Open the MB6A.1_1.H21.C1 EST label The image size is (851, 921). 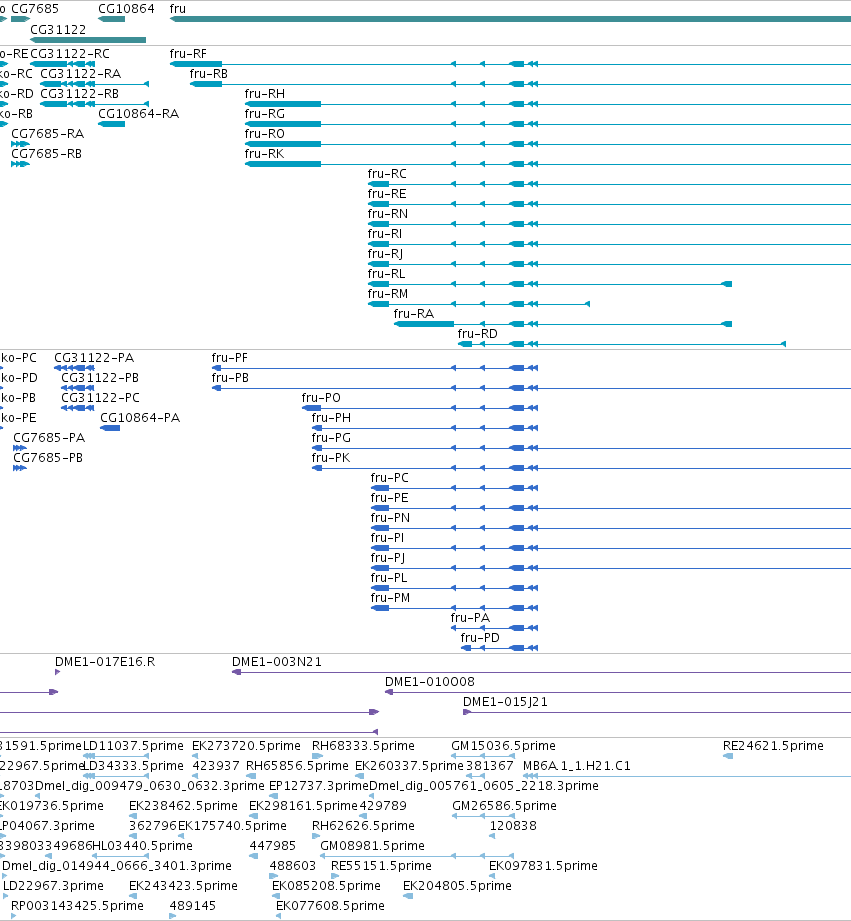point(577,765)
